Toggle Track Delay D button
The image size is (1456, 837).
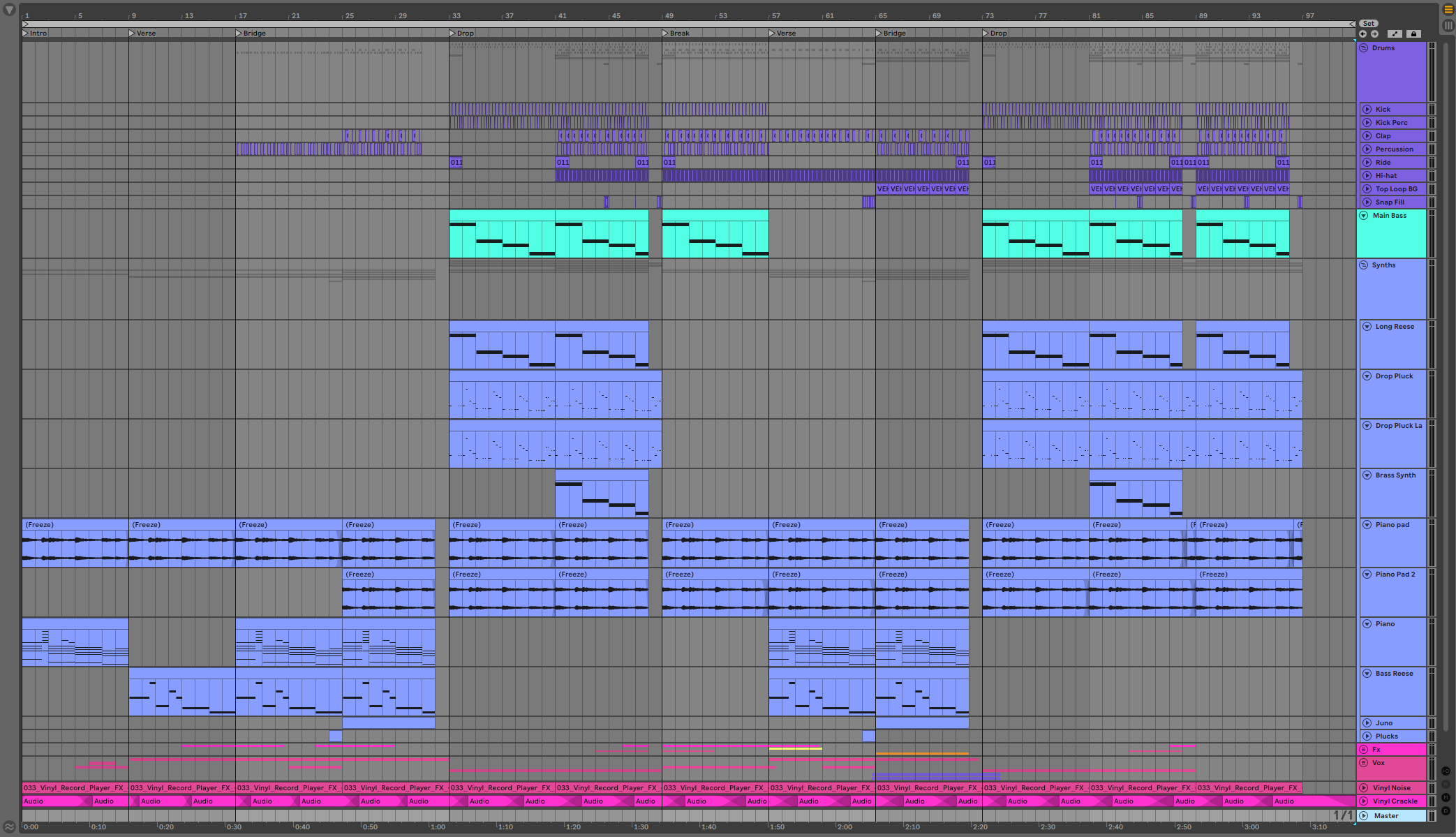click(x=1446, y=810)
